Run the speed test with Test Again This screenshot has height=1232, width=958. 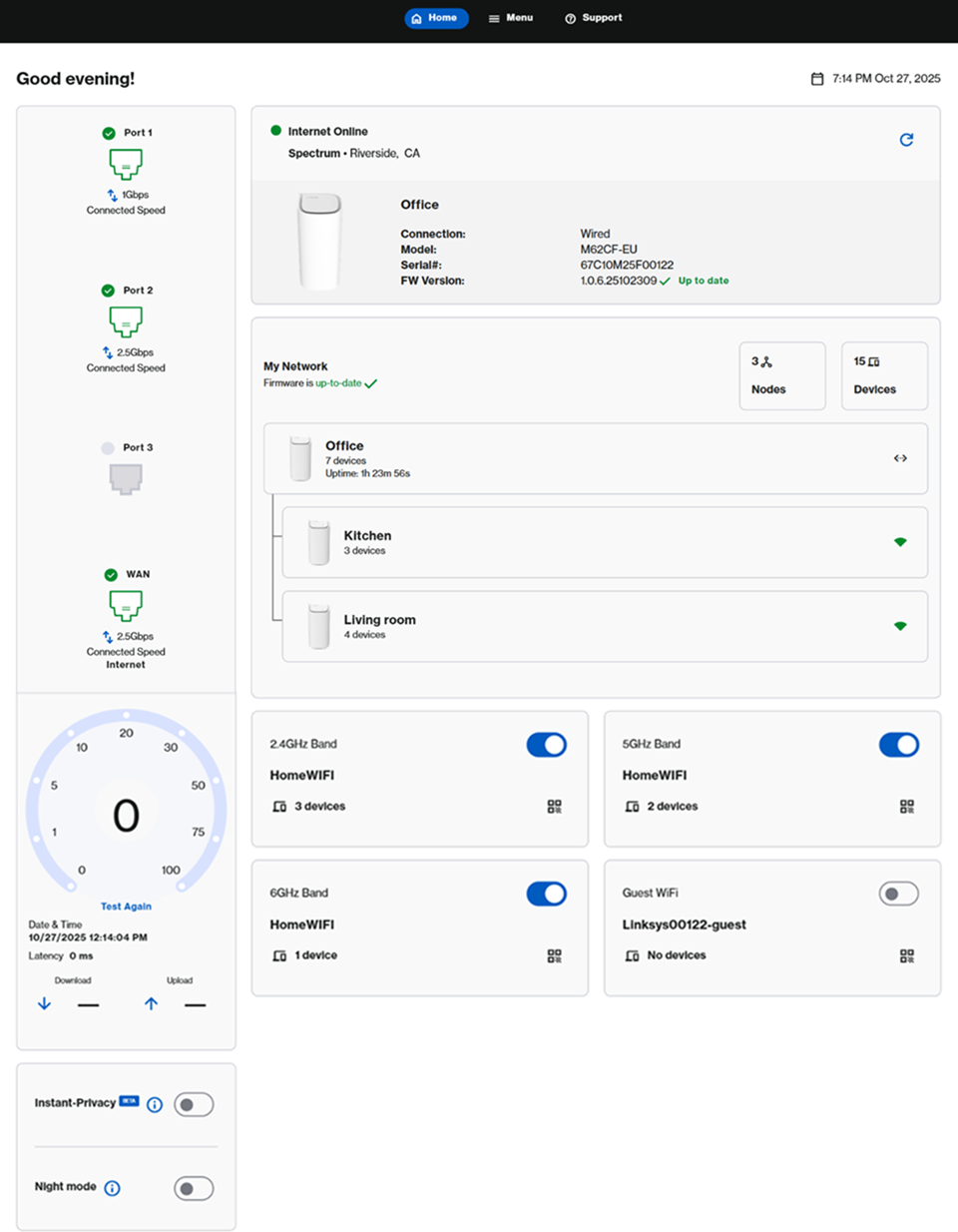(126, 906)
